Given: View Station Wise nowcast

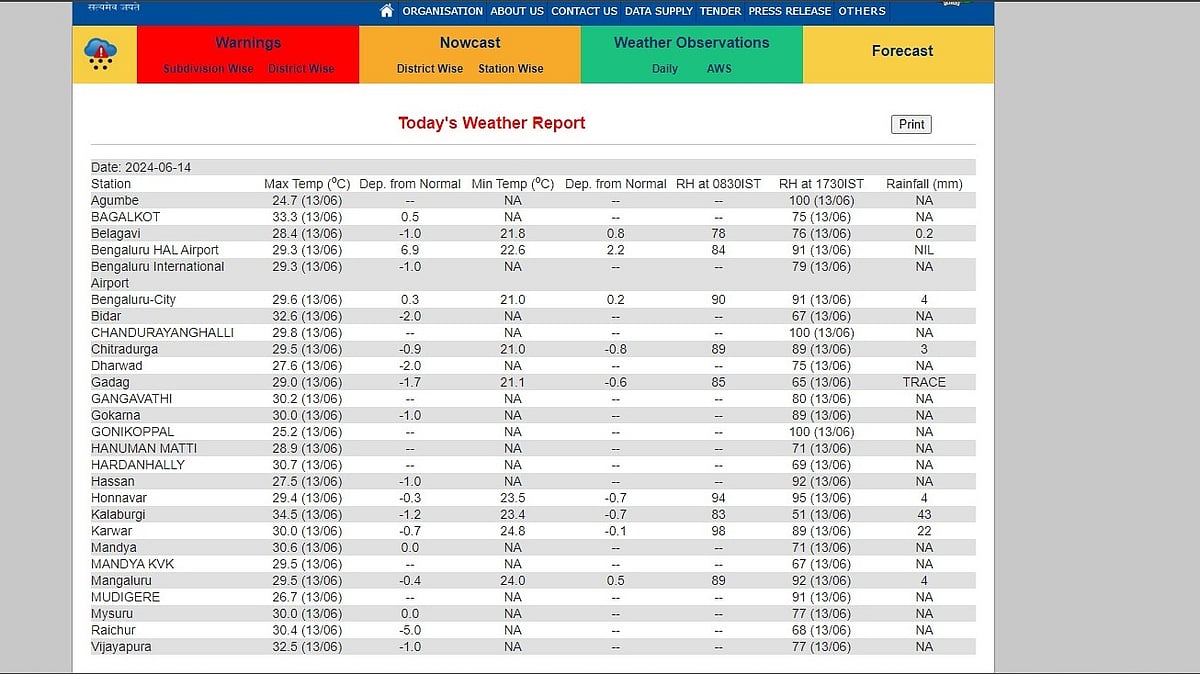Looking at the screenshot, I should (x=510, y=70).
